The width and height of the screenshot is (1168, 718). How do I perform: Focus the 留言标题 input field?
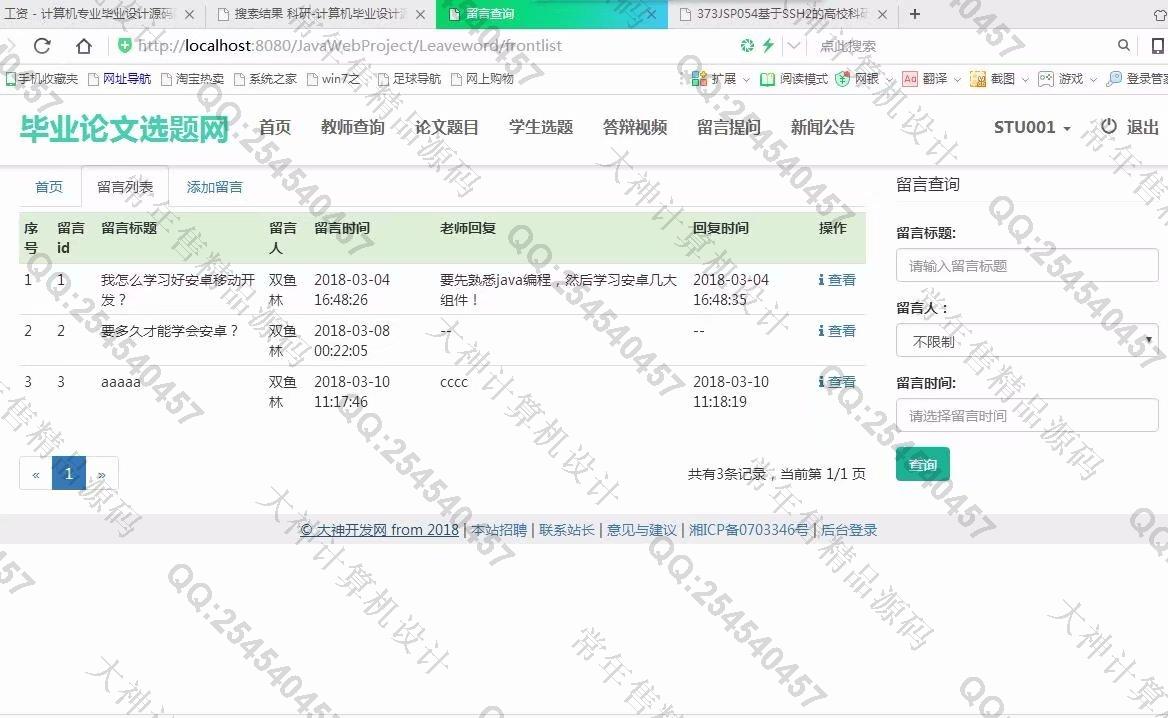tap(1027, 266)
